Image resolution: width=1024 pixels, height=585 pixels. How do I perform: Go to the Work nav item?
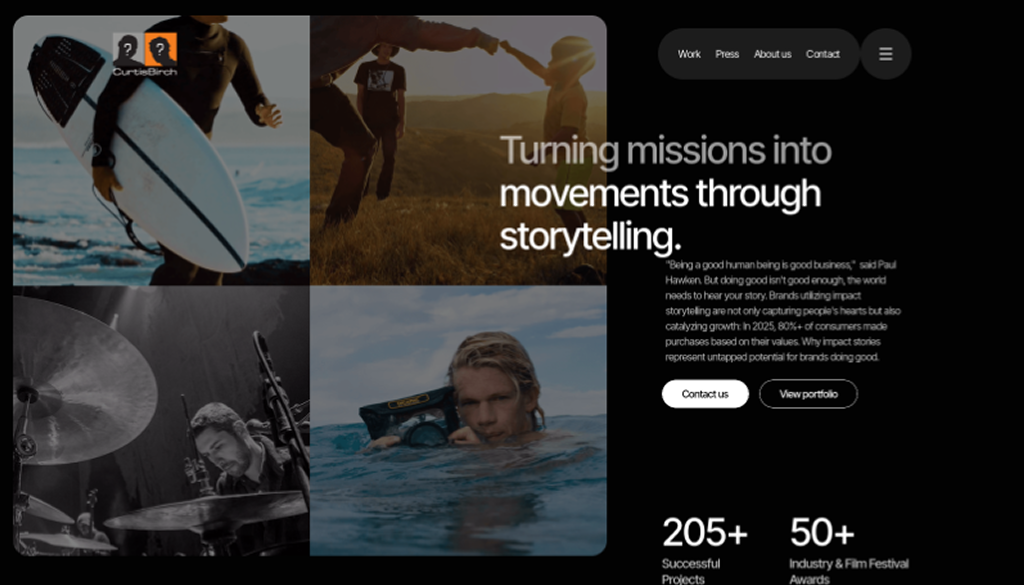coord(689,54)
